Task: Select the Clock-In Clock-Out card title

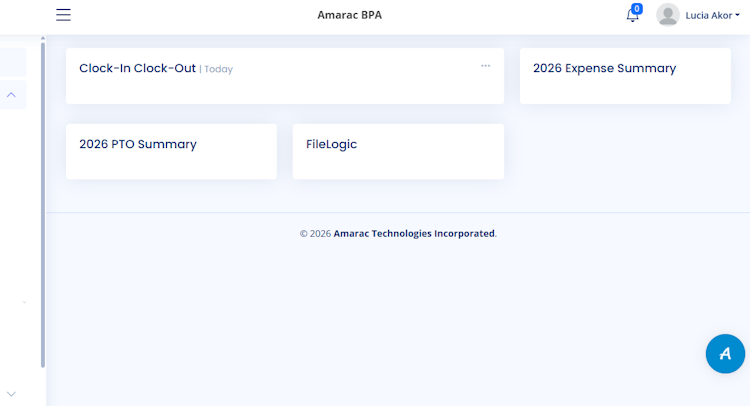Action: pyautogui.click(x=137, y=69)
